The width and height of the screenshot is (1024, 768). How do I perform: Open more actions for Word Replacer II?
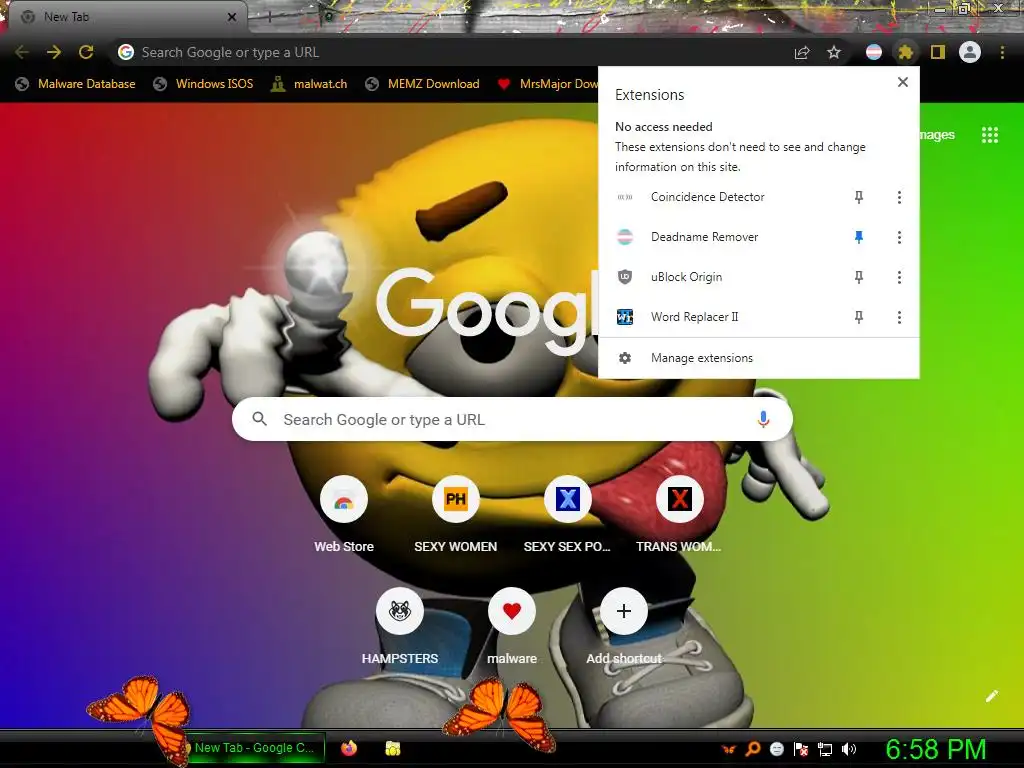click(899, 317)
